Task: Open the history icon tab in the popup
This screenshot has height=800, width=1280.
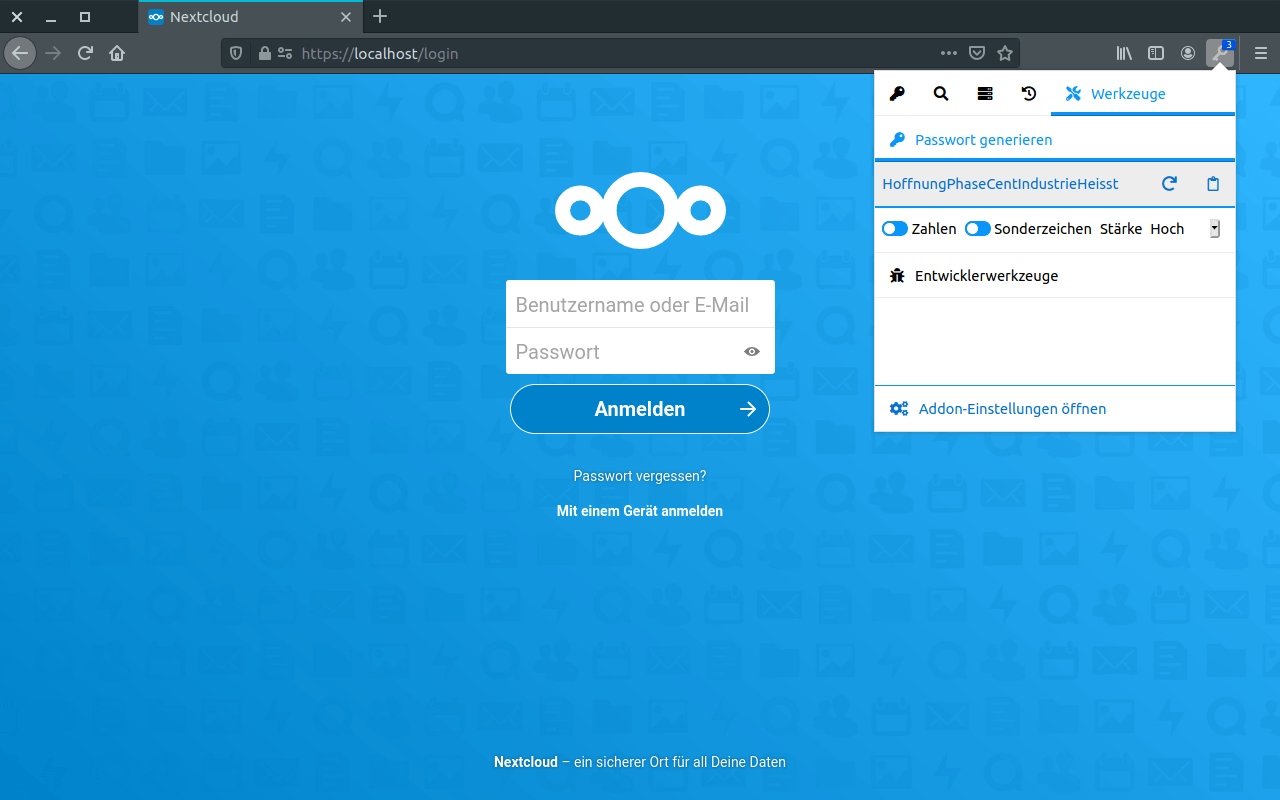Action: coord(1028,93)
